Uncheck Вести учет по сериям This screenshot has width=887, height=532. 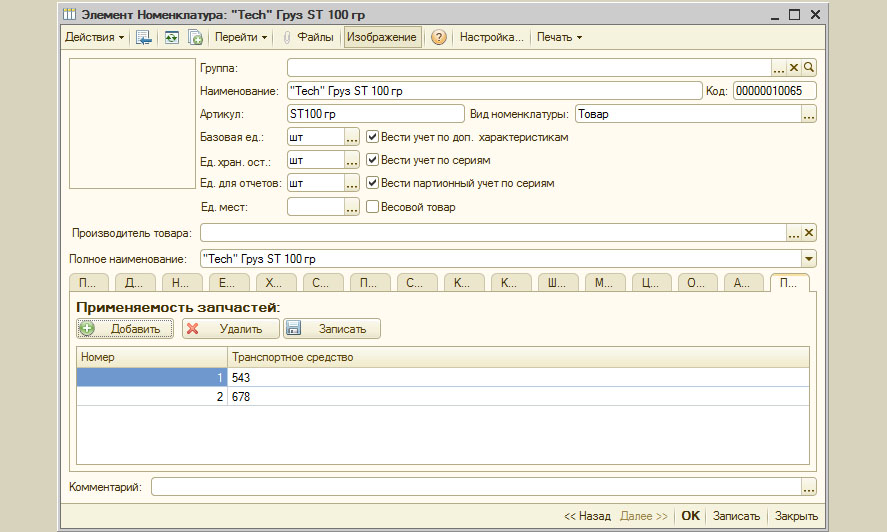tap(373, 160)
